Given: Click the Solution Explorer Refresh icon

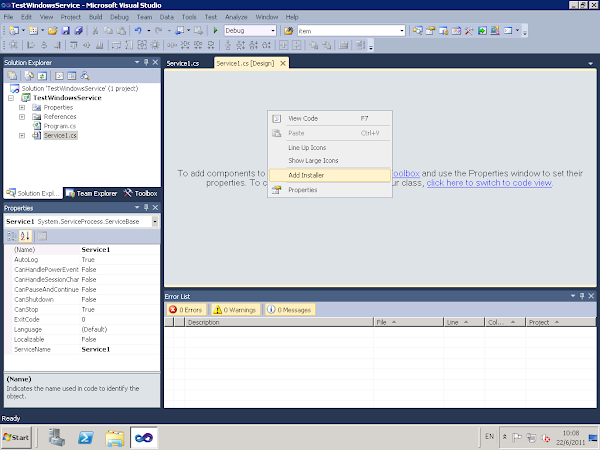Looking at the screenshot, I should coord(42,76).
